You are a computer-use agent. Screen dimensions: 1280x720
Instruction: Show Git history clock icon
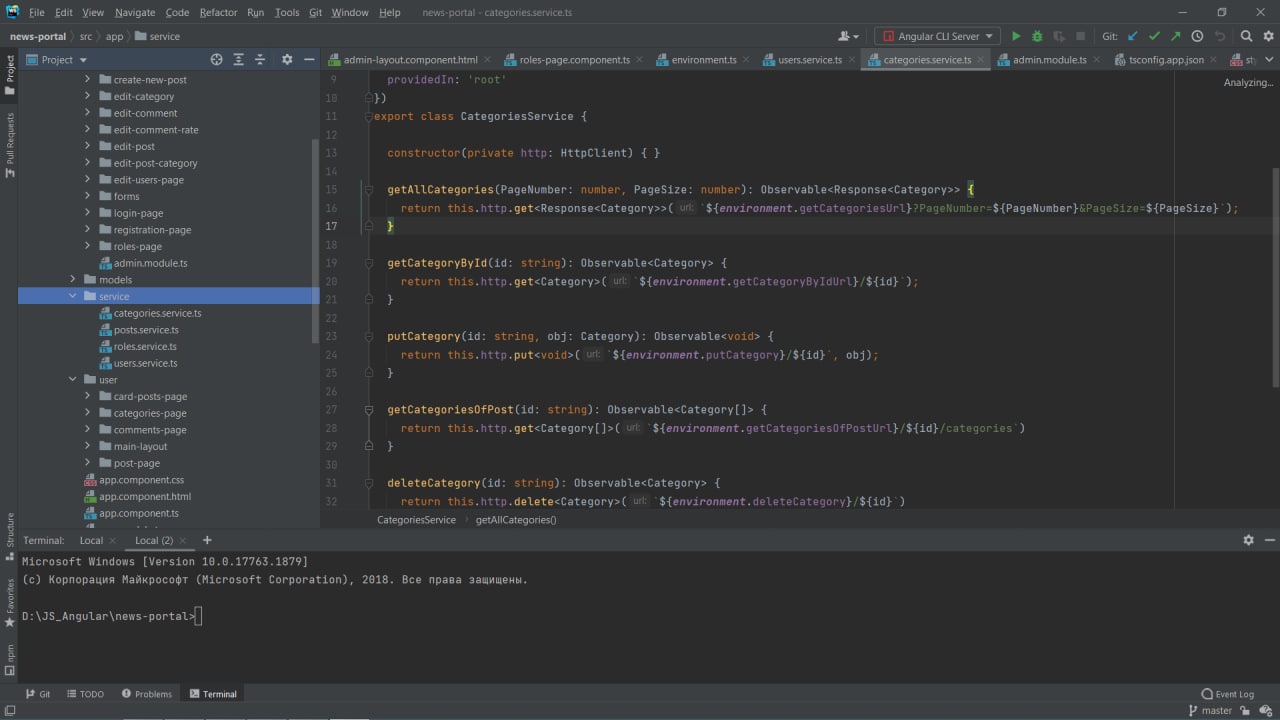click(1197, 36)
